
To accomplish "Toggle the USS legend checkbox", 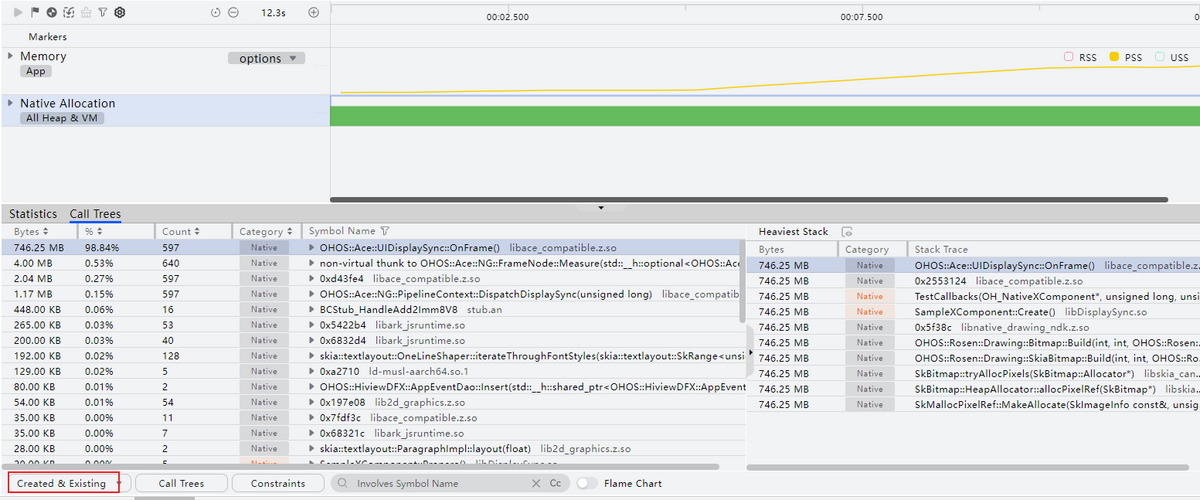I will pos(1145,58).
